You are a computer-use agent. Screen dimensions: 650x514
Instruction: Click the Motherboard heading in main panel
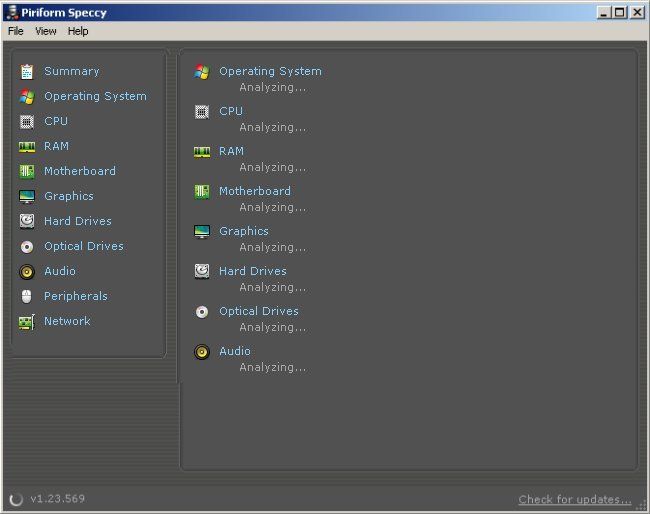255,191
